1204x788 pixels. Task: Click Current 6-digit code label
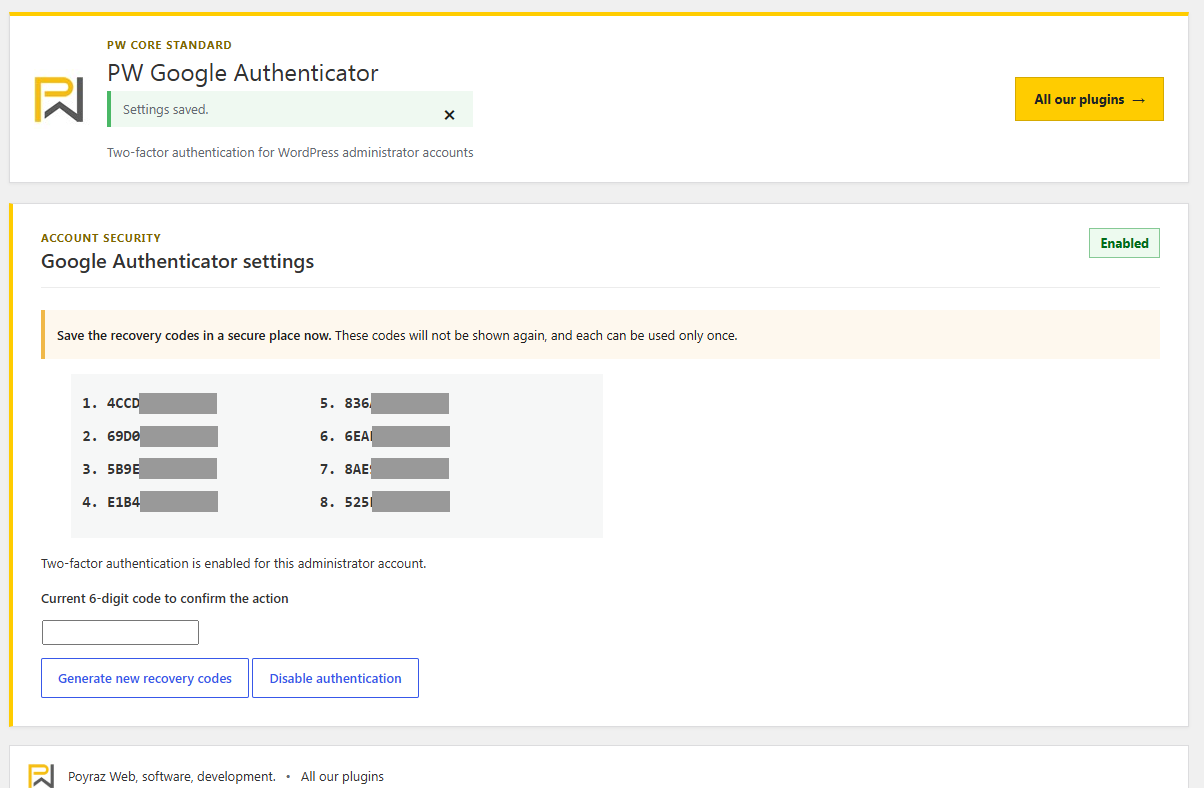tap(165, 599)
